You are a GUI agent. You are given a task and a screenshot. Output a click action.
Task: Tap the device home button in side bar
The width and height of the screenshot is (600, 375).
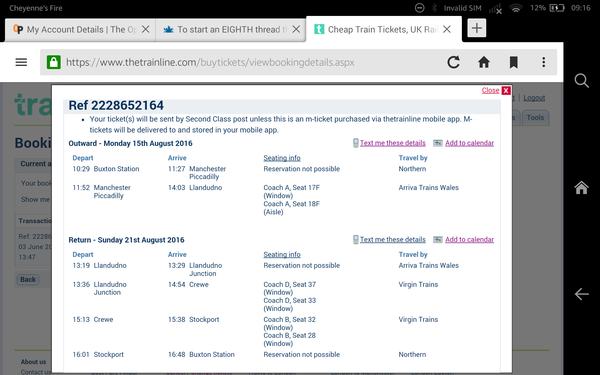coord(581,188)
